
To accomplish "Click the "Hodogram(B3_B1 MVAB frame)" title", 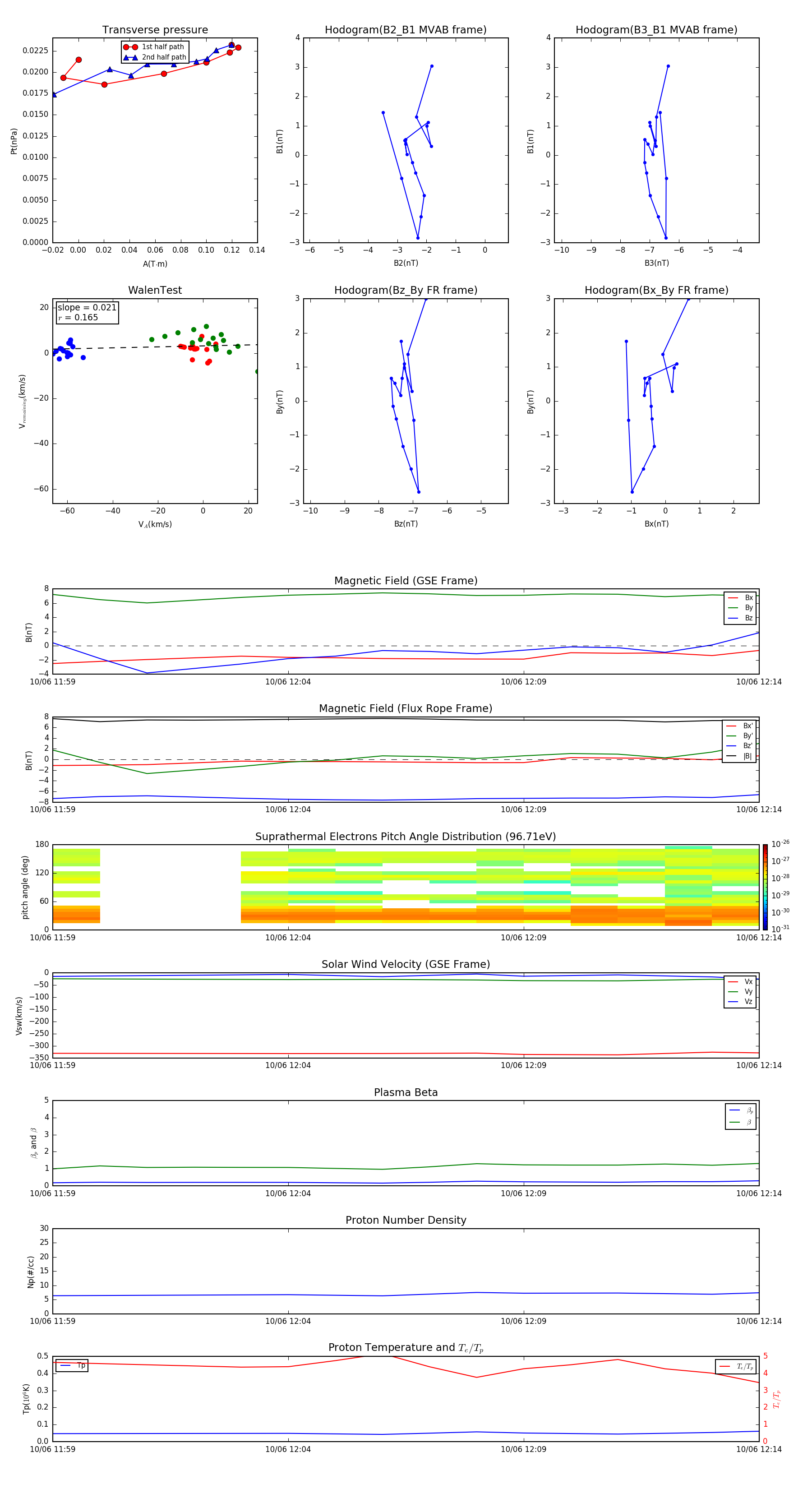I will click(x=656, y=30).
